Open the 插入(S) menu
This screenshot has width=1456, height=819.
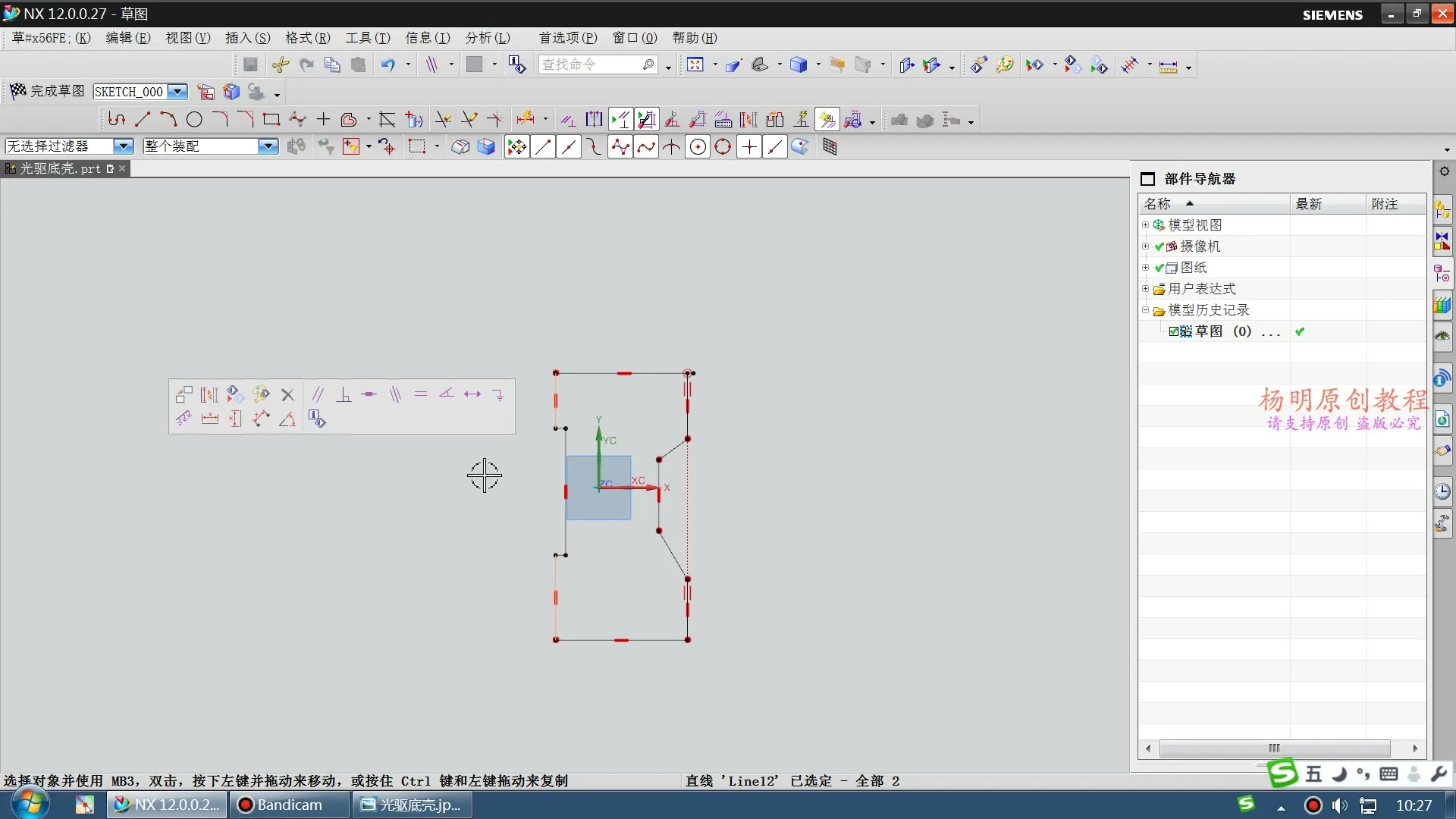click(x=247, y=38)
